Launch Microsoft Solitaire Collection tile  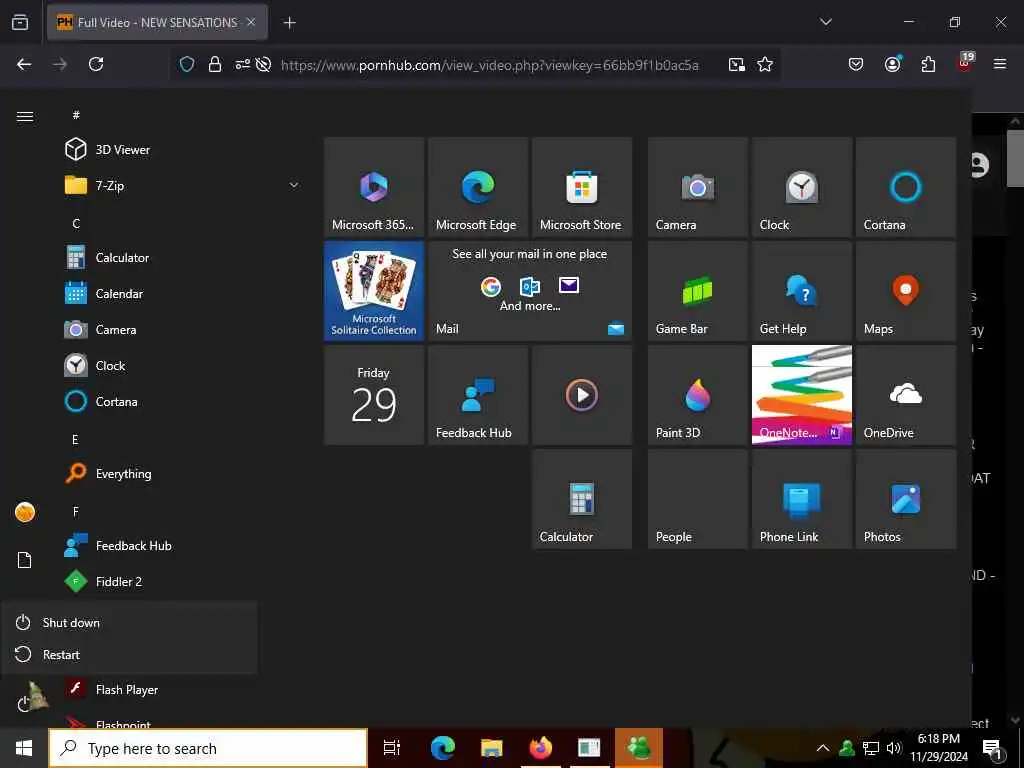(374, 291)
